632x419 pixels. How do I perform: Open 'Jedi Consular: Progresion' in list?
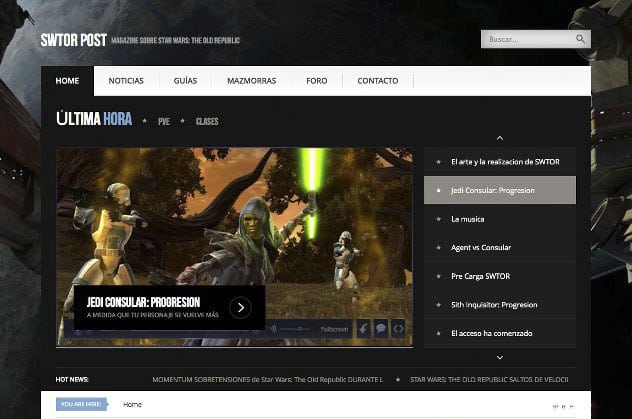[x=500, y=190]
